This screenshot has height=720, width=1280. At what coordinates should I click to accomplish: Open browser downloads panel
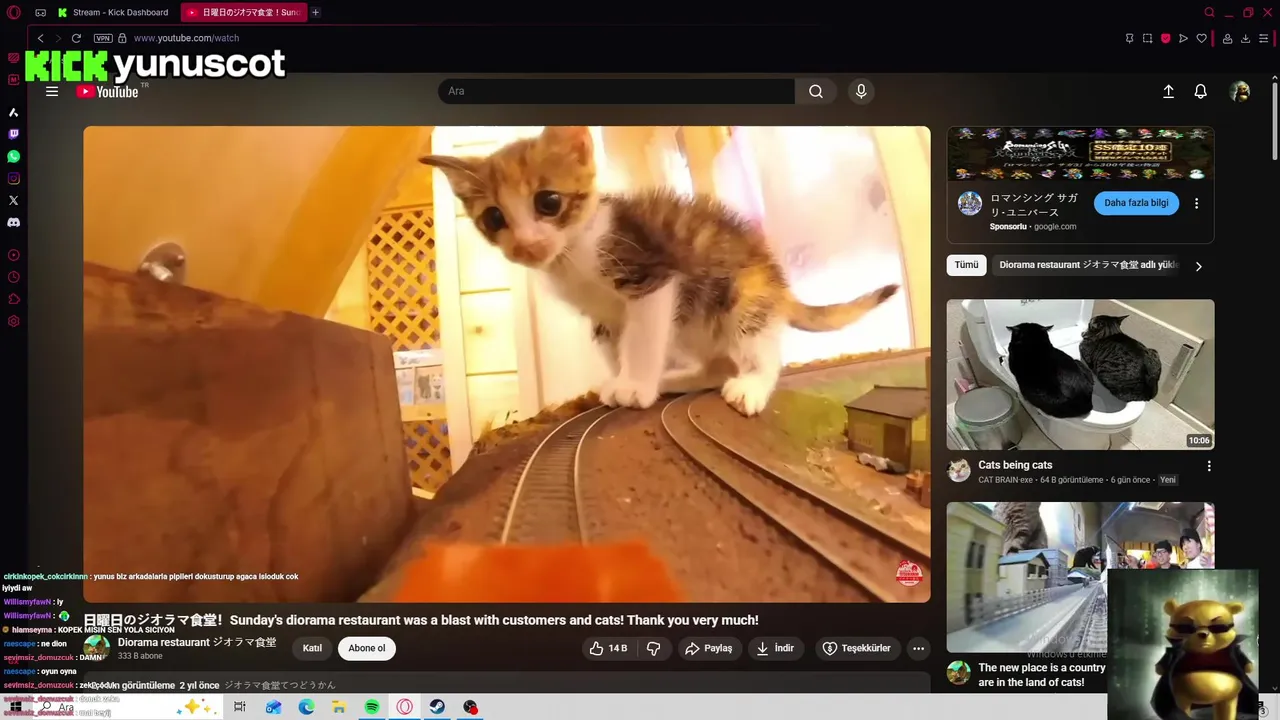[1245, 38]
